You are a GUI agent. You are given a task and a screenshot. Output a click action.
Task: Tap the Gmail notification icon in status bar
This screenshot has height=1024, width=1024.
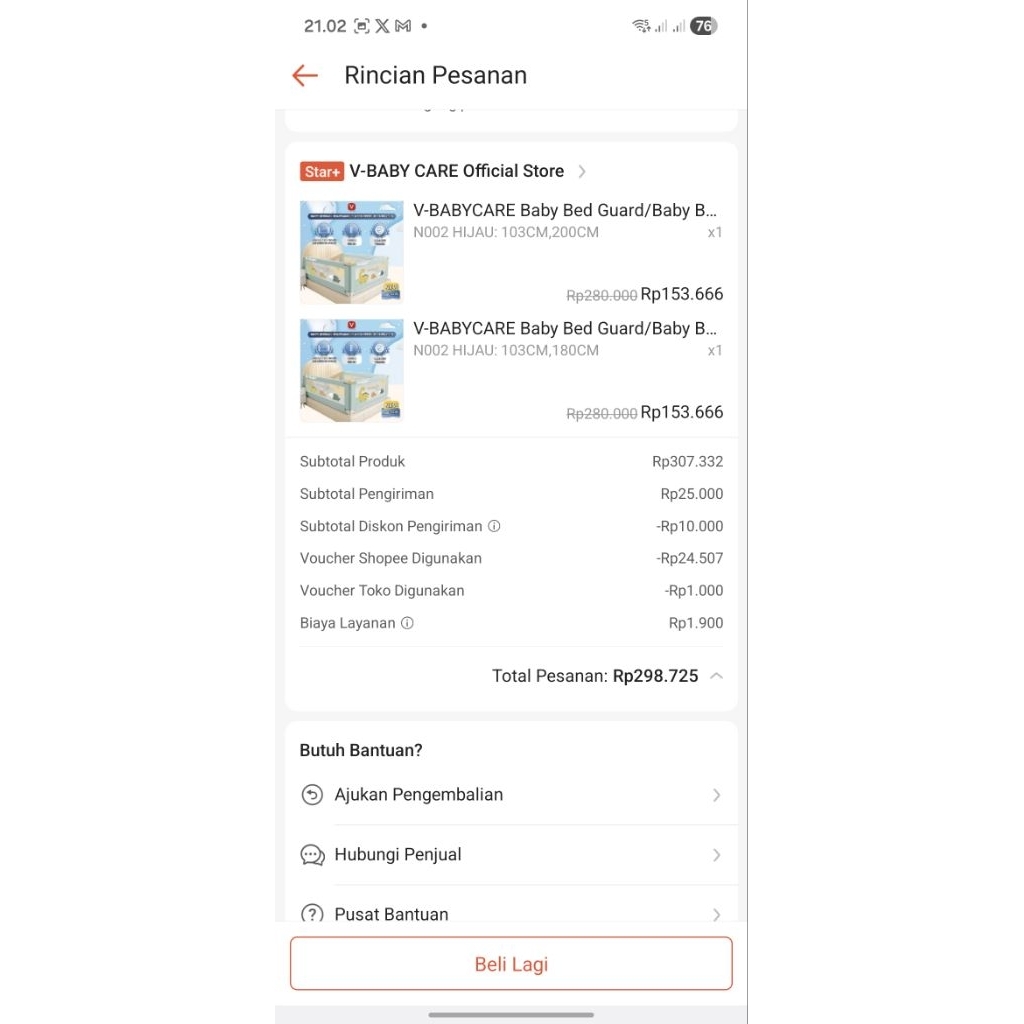404,26
